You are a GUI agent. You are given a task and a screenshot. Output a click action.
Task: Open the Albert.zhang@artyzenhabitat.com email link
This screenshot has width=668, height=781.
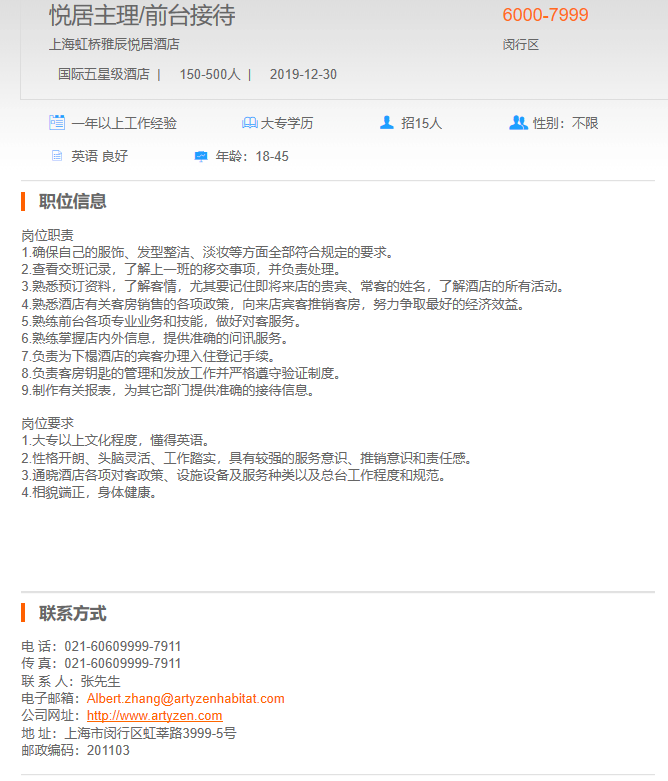point(185,699)
